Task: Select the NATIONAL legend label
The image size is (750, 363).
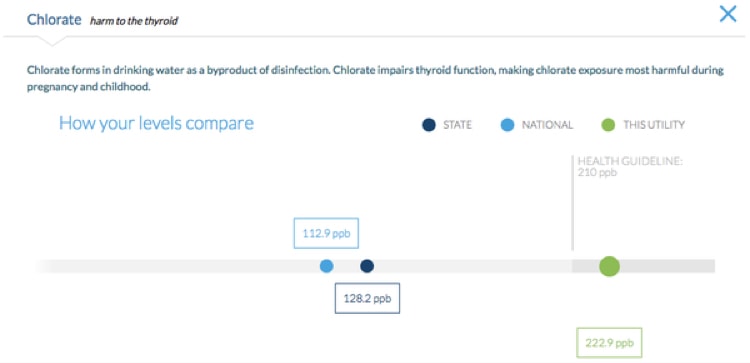Action: pos(547,125)
